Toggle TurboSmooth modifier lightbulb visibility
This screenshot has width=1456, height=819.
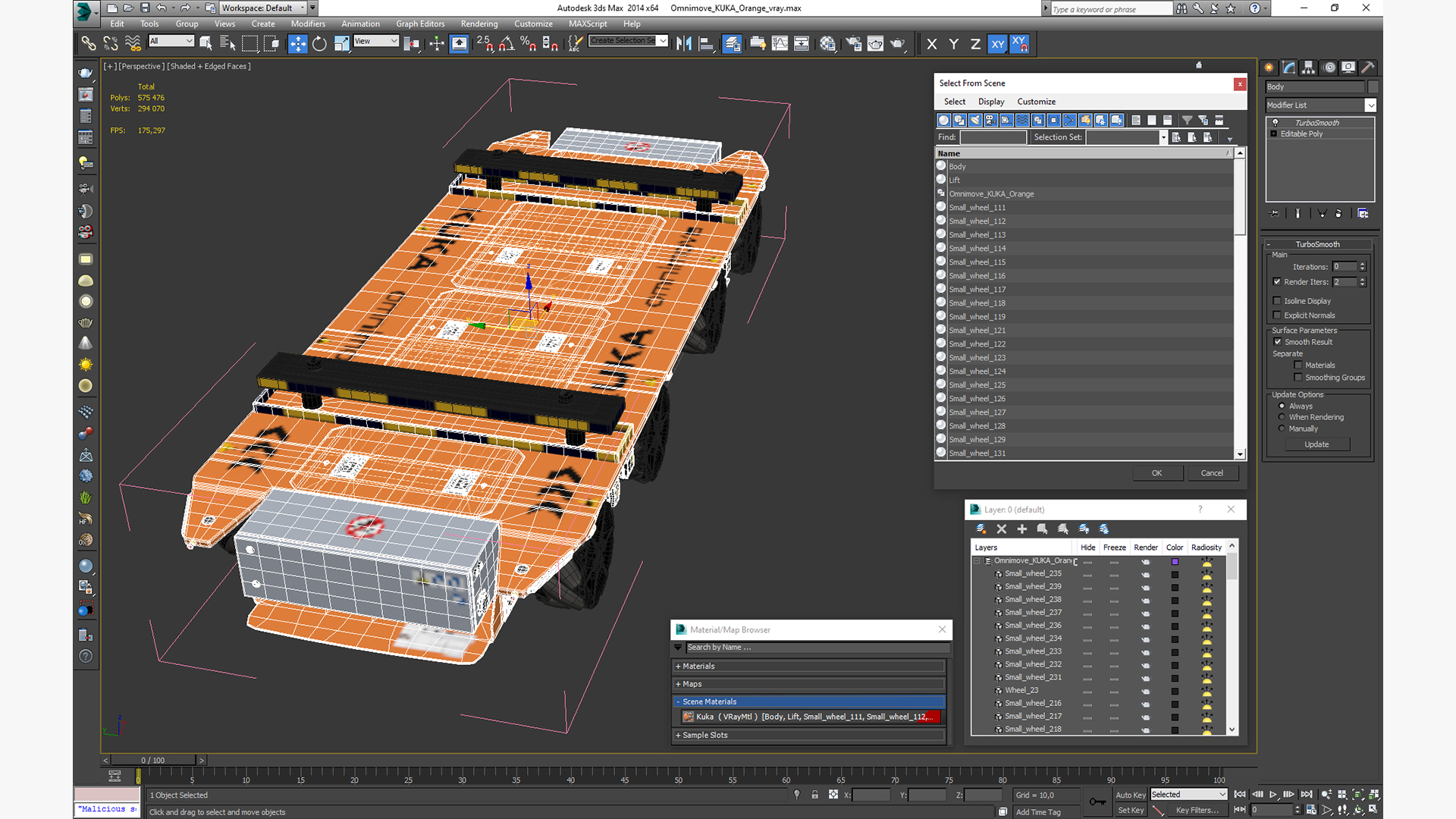pyautogui.click(x=1276, y=123)
